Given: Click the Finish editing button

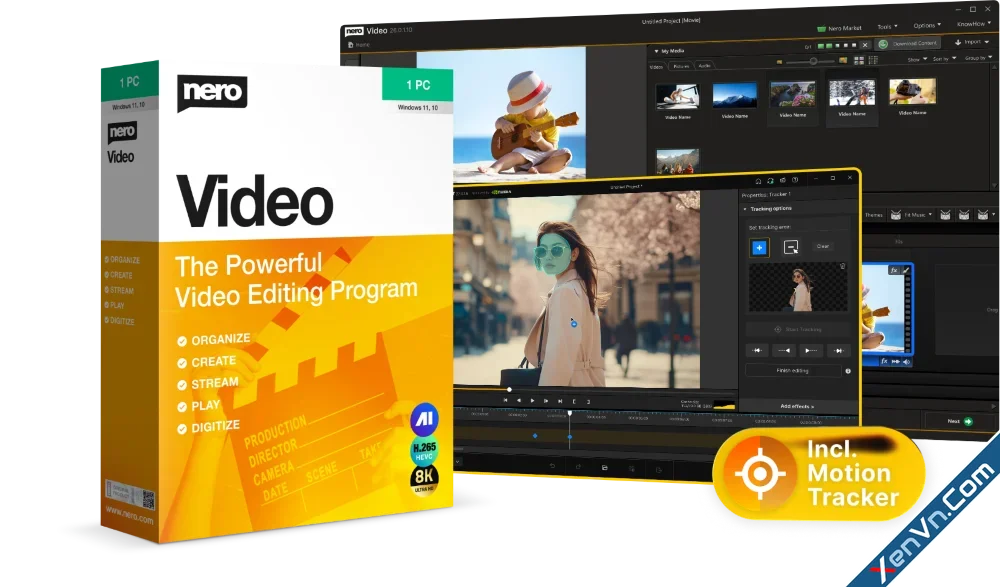Looking at the screenshot, I should 793,371.
